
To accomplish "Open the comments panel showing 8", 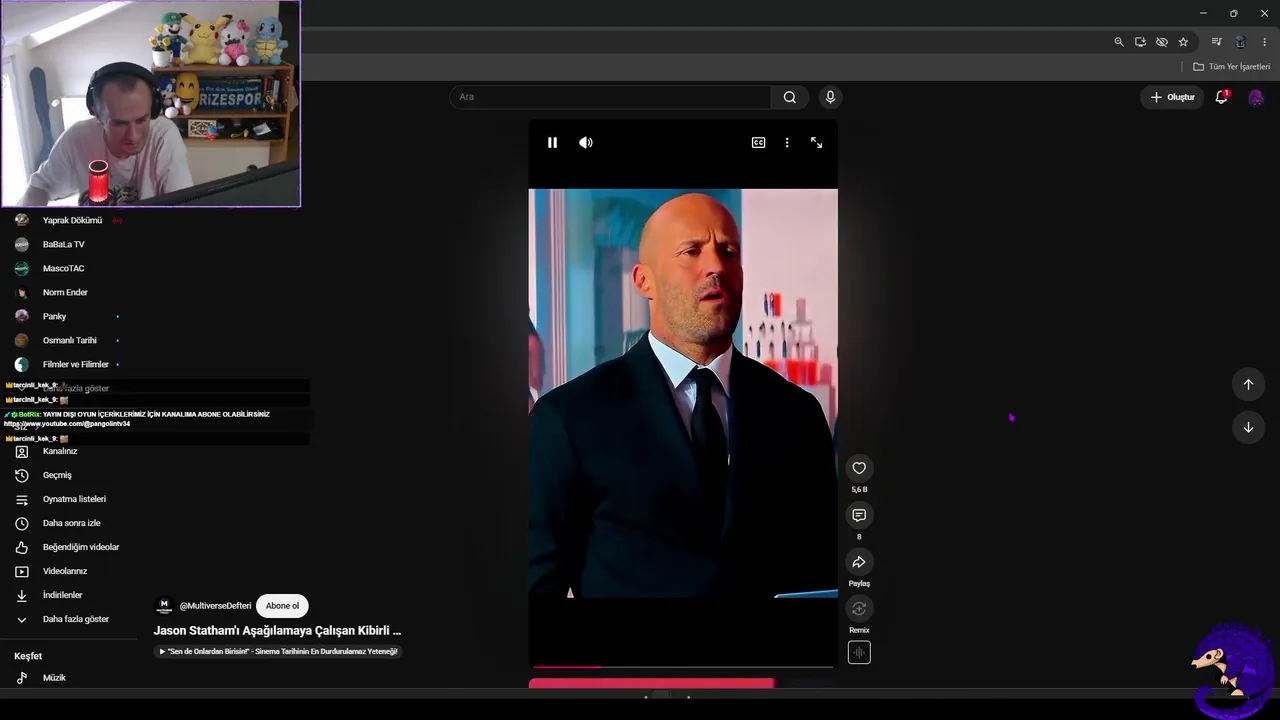I will [x=859, y=515].
